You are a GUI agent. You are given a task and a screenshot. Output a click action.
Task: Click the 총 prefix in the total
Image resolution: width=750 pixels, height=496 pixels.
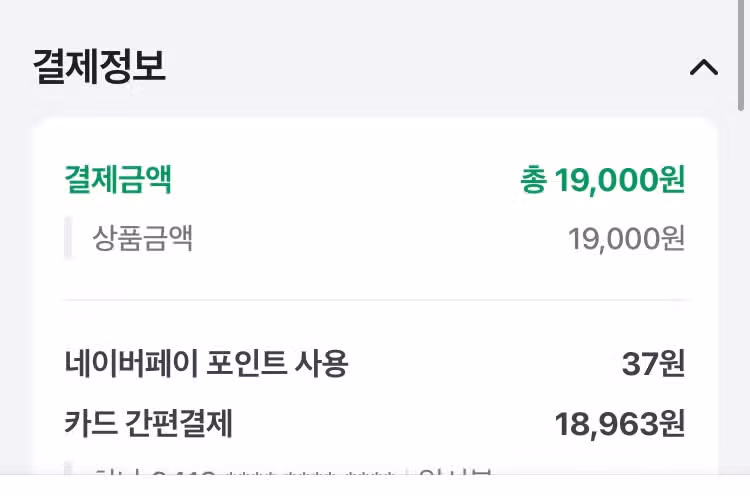point(533,180)
